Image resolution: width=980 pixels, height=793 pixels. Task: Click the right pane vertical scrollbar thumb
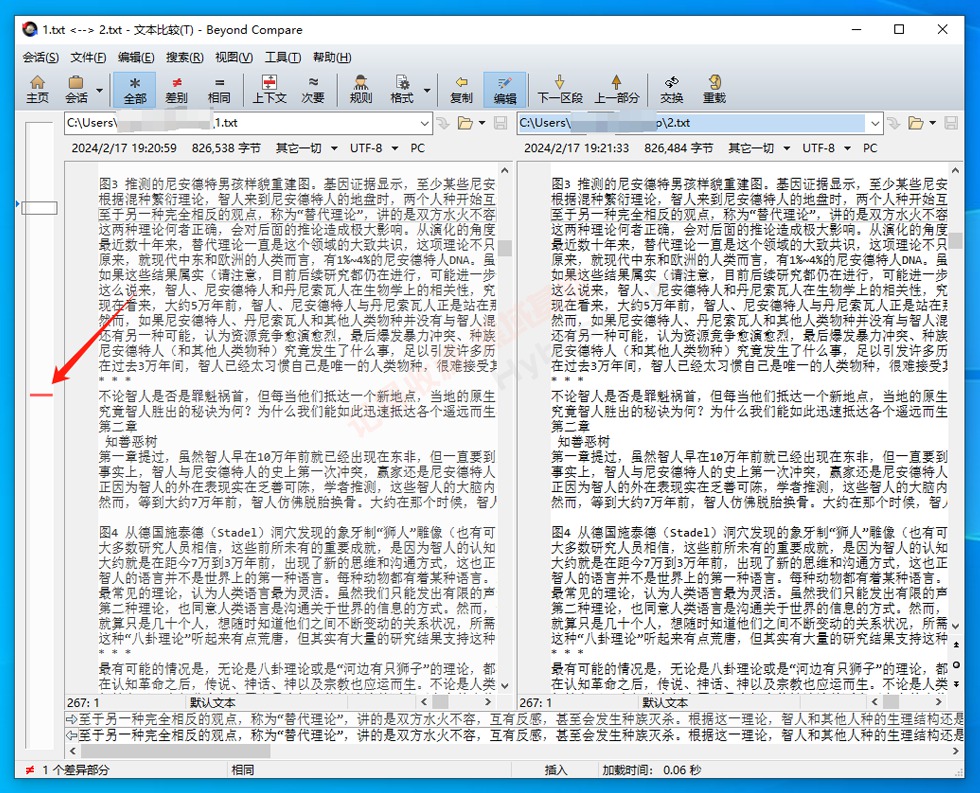coord(956,241)
